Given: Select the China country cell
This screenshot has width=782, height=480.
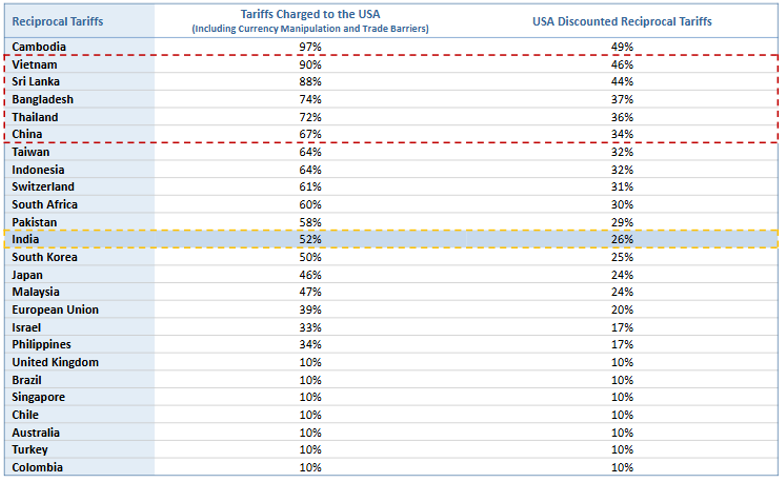Looking at the screenshot, I should tap(29, 135).
